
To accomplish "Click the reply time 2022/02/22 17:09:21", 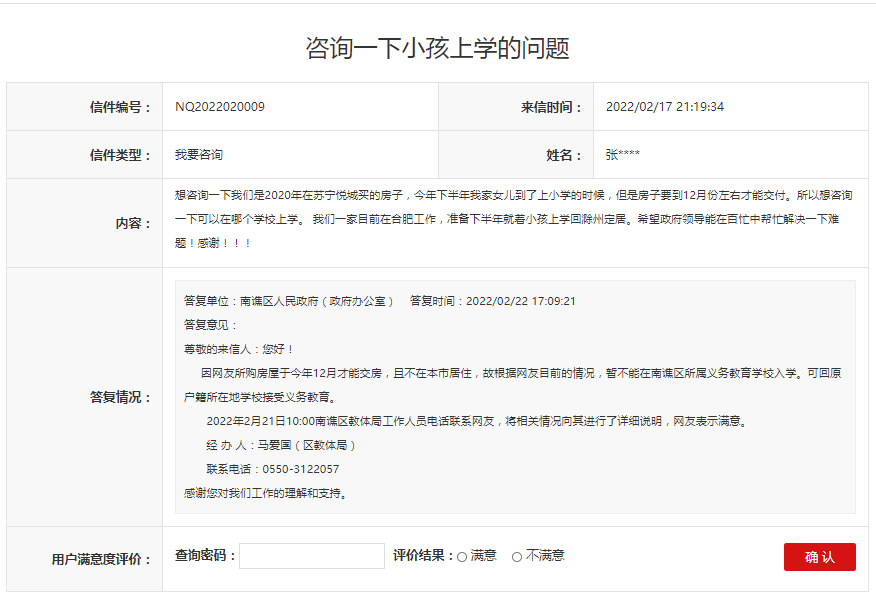I will tap(521, 301).
